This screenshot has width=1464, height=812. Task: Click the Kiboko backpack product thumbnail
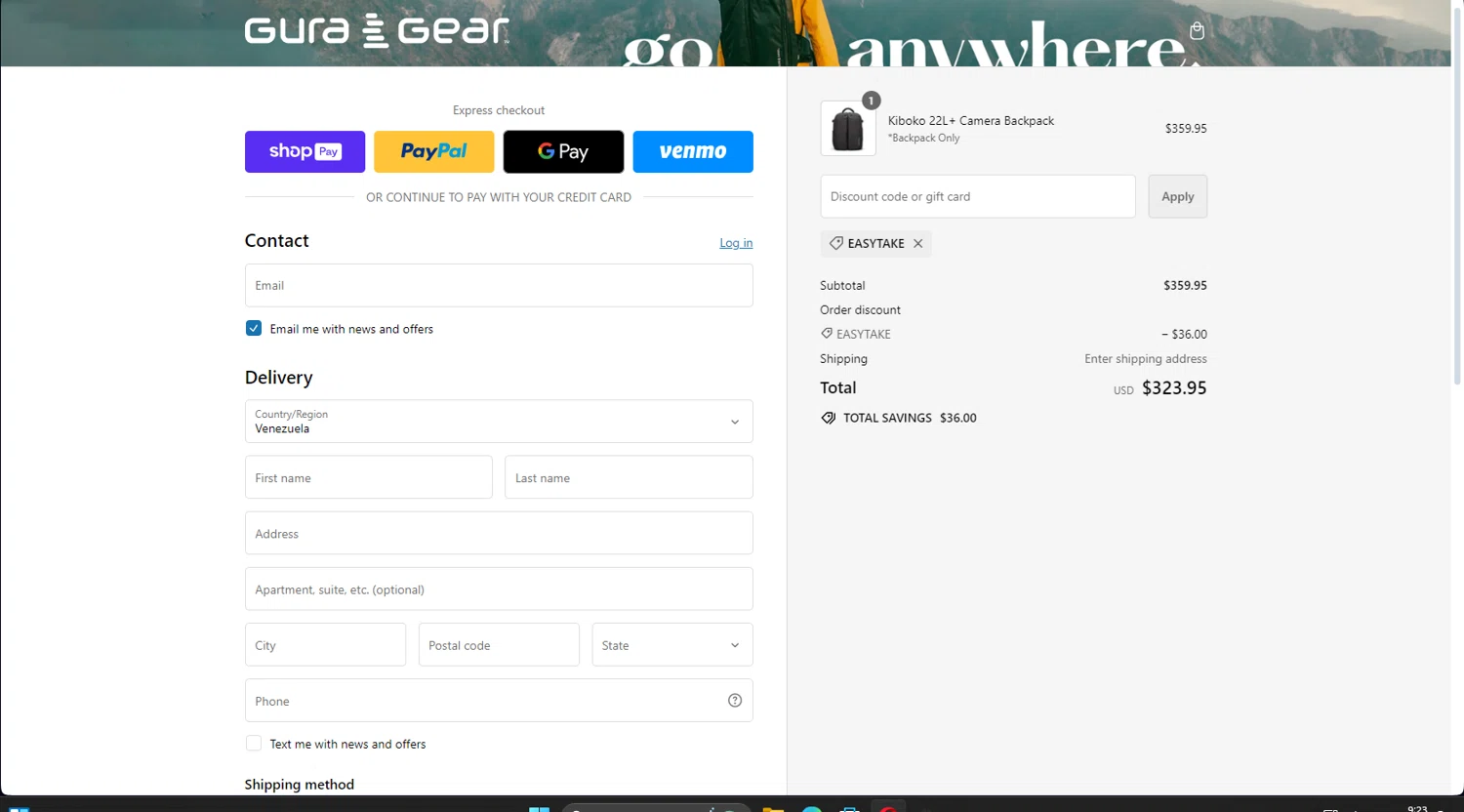point(848,129)
